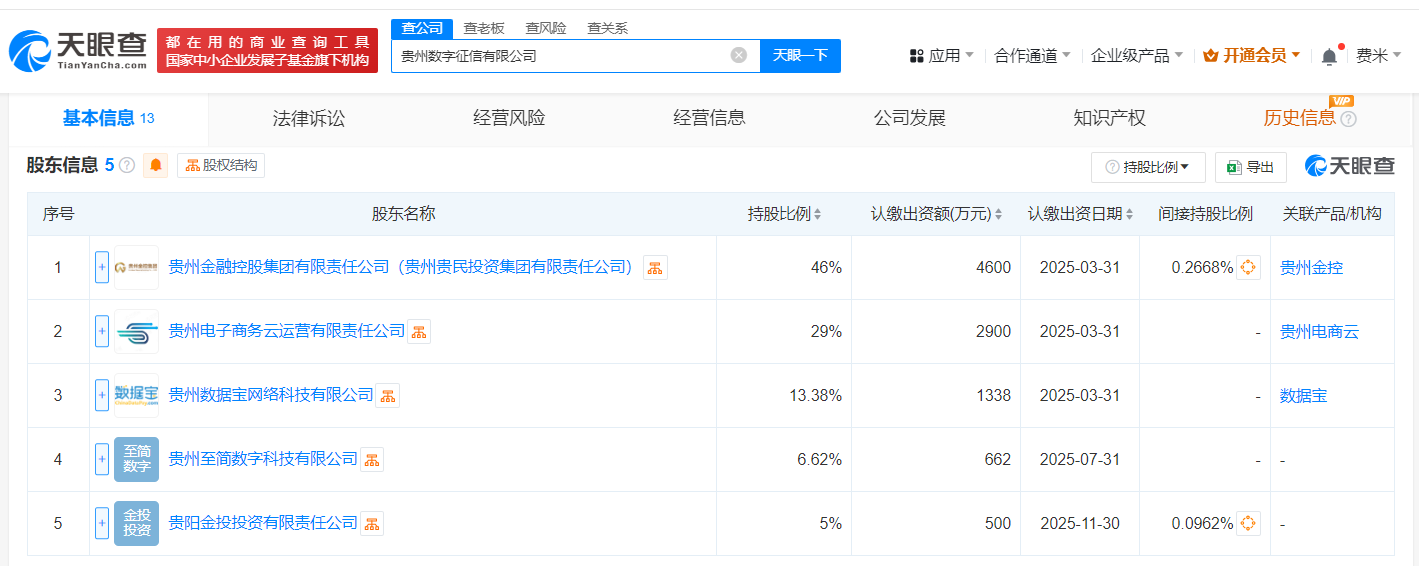Click equity structure icon beside 贵州数据宝网络科技有限公司
Screen dimensions: 1419x566
click(x=387, y=396)
